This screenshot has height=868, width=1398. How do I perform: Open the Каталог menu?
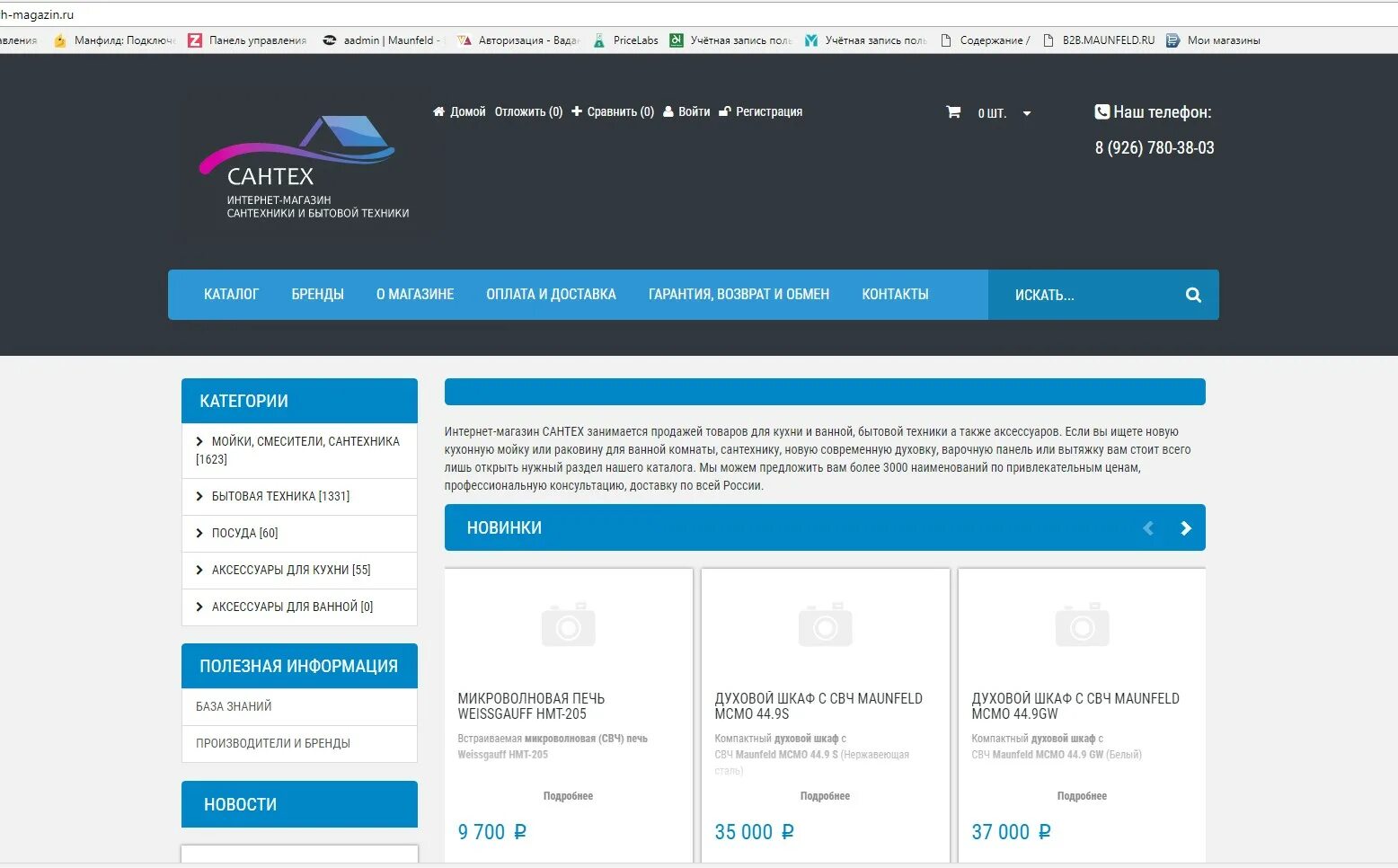point(231,295)
